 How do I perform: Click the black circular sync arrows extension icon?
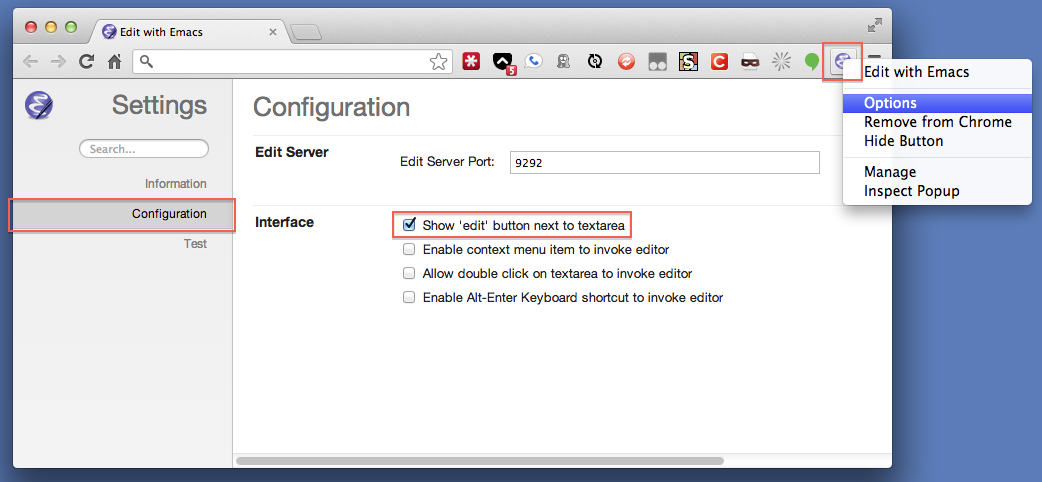pyautogui.click(x=595, y=62)
